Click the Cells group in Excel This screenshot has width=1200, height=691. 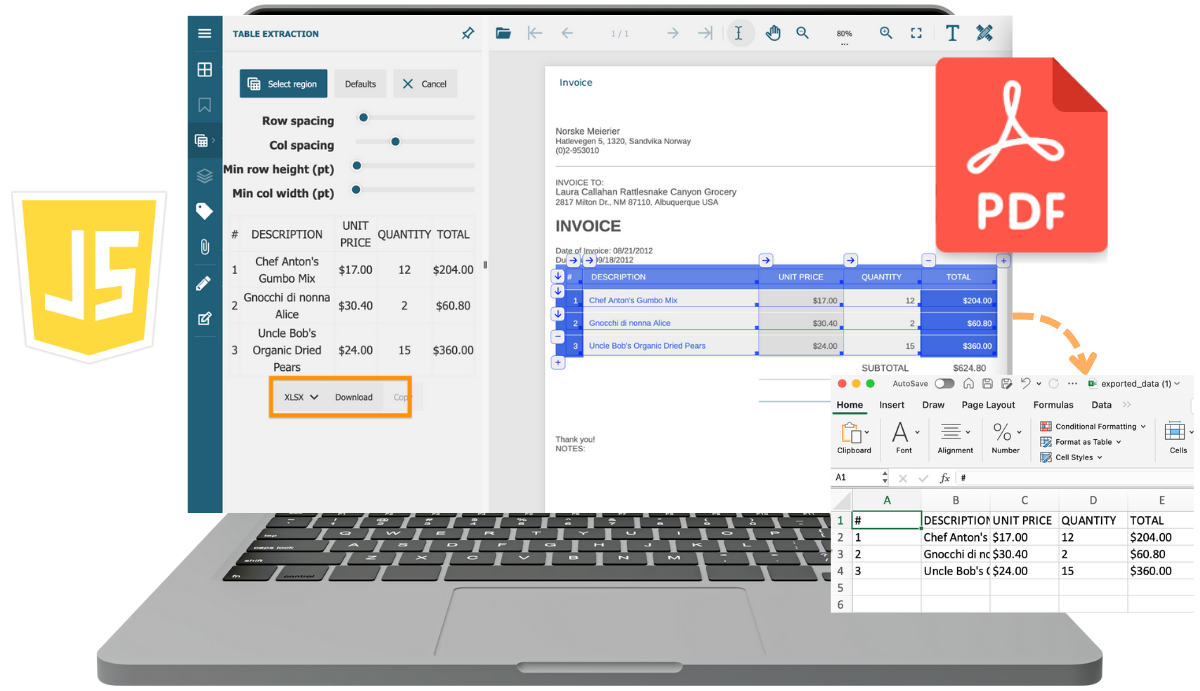[x=1178, y=438]
